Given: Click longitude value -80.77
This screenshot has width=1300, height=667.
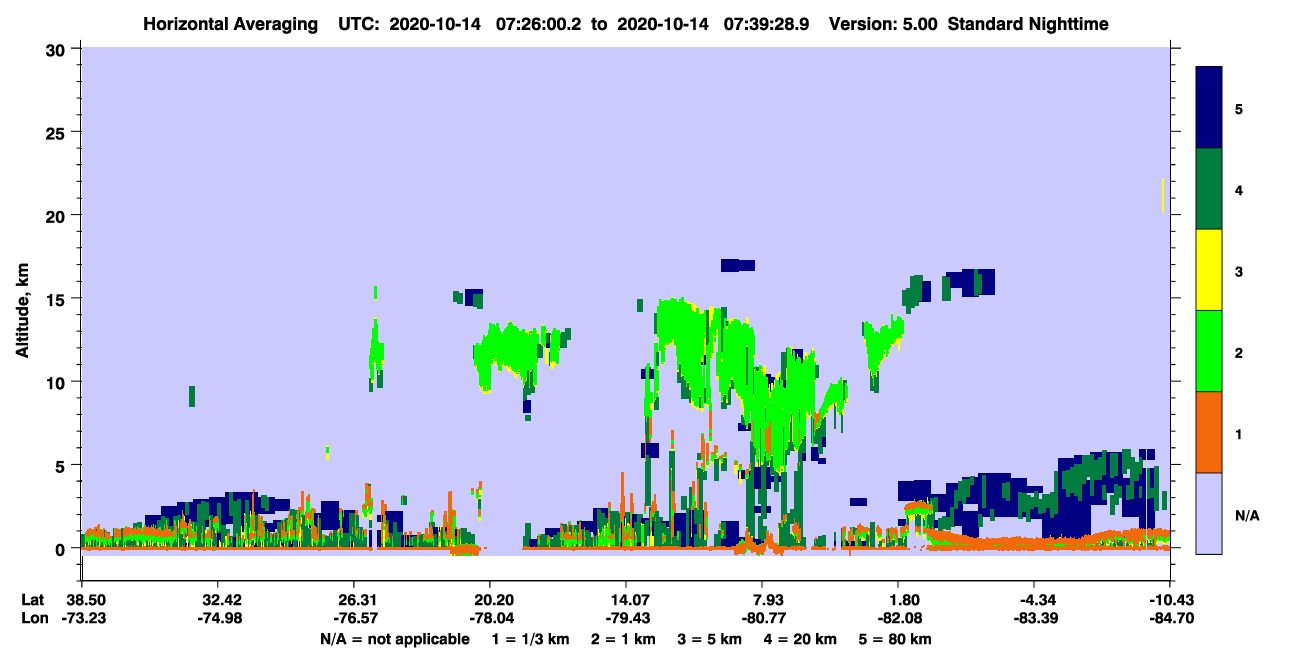Looking at the screenshot, I should pyautogui.click(x=762, y=618).
